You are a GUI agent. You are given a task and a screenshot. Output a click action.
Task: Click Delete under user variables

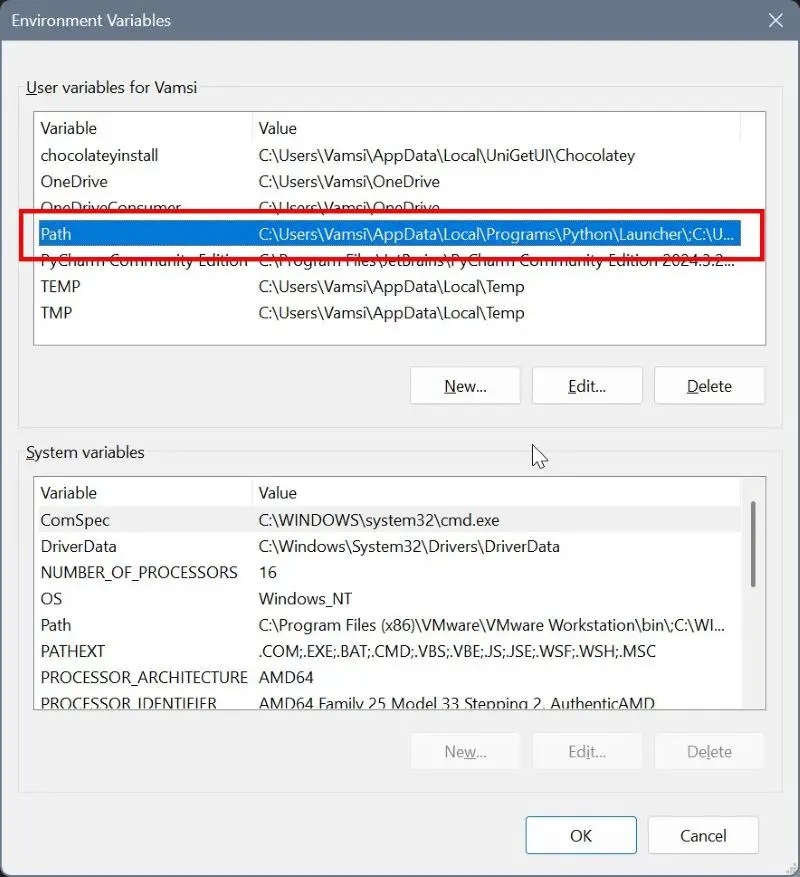pyautogui.click(x=709, y=386)
